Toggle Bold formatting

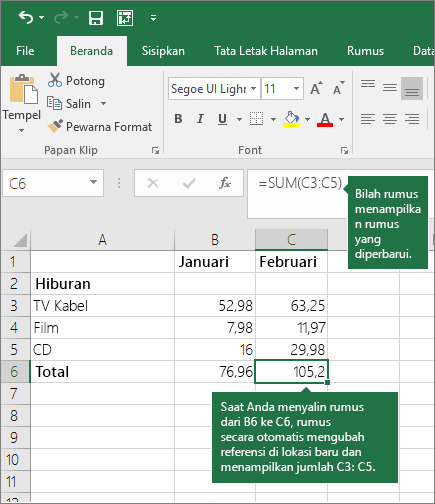coord(178,119)
